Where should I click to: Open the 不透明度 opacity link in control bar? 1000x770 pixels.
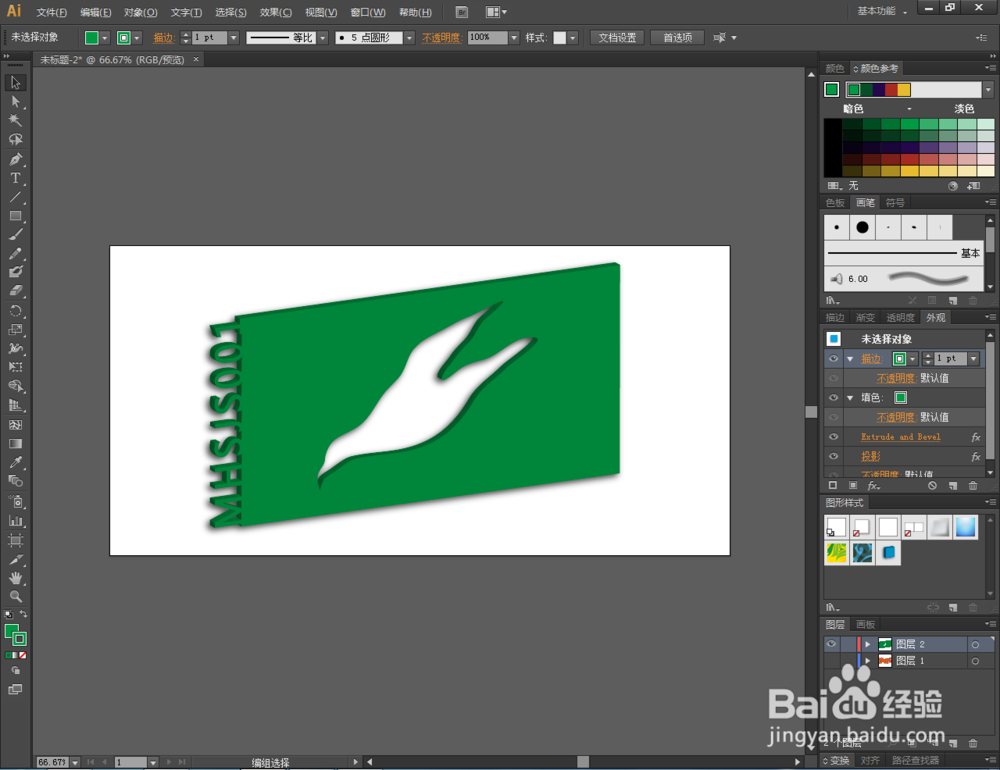click(441, 38)
